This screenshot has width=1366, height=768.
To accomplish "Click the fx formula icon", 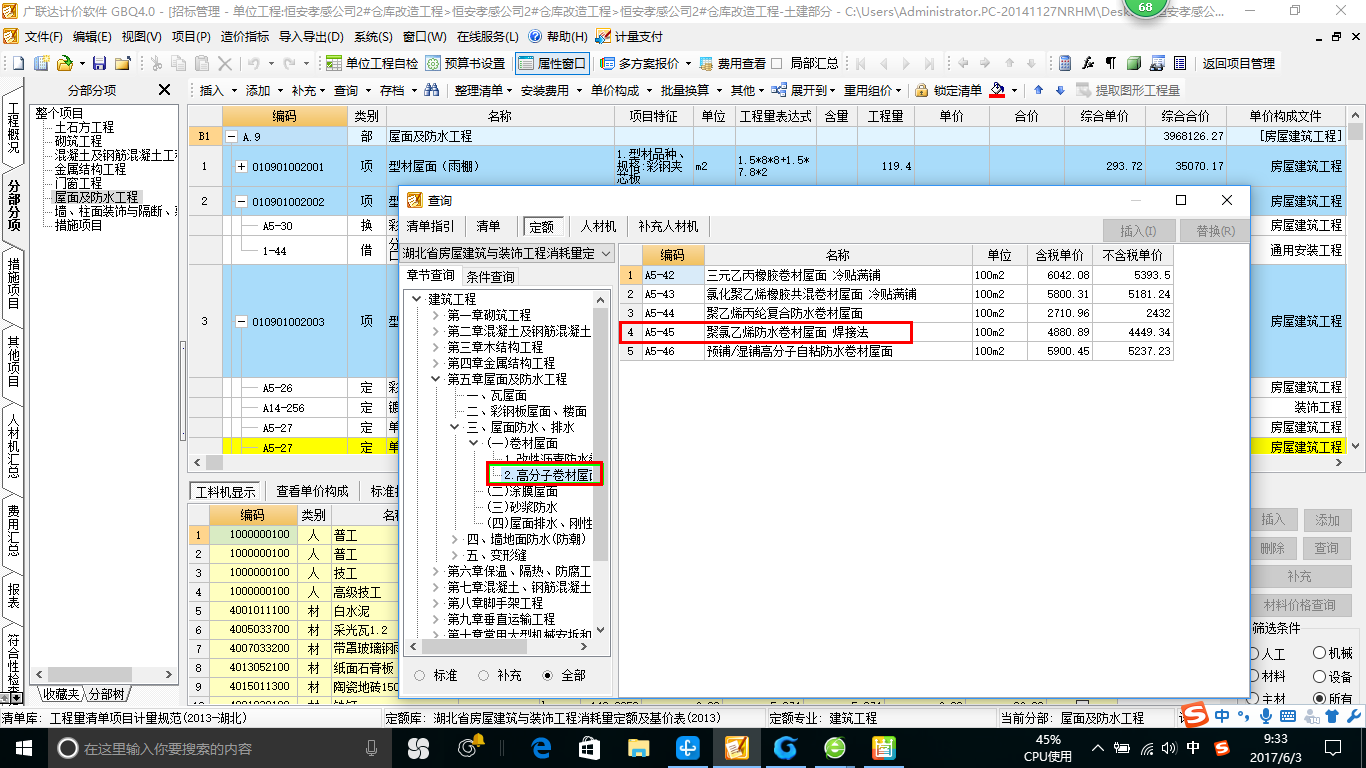I will tap(1088, 63).
